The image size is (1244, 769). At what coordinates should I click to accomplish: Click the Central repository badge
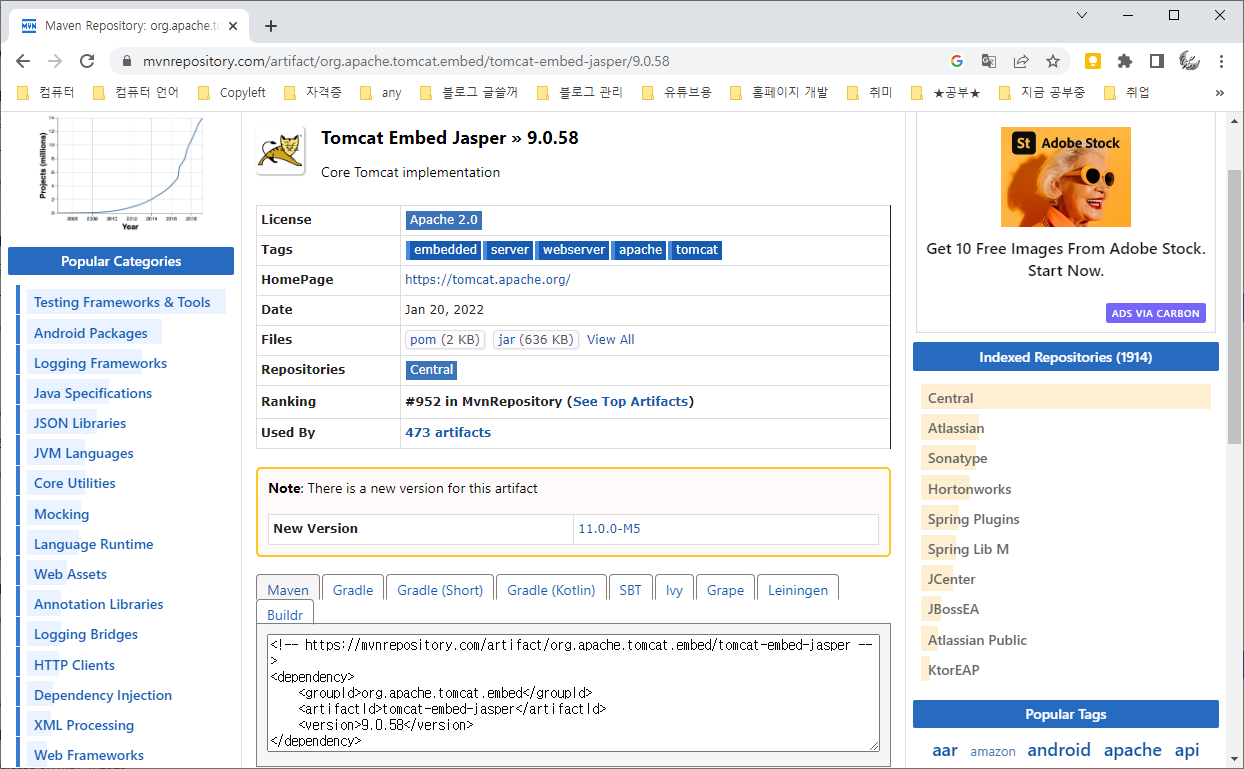(432, 370)
